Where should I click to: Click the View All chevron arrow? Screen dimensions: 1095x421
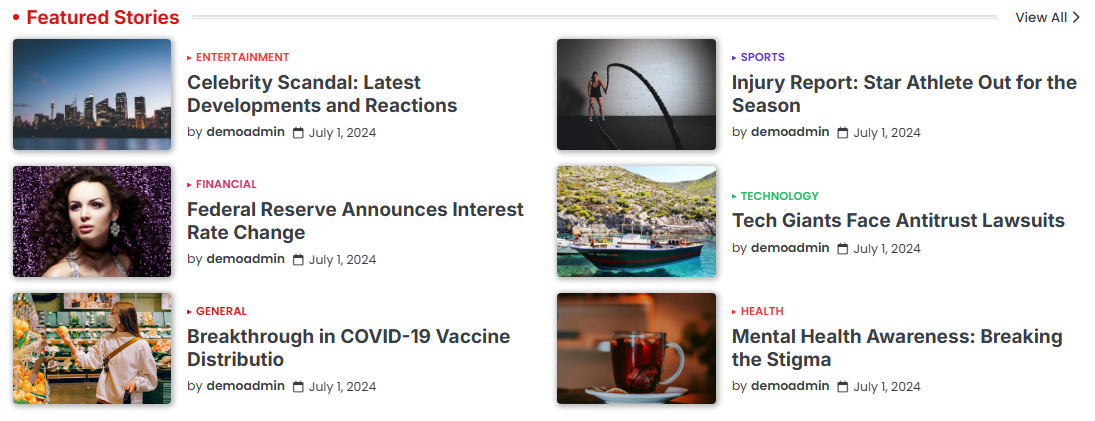[x=1076, y=17]
